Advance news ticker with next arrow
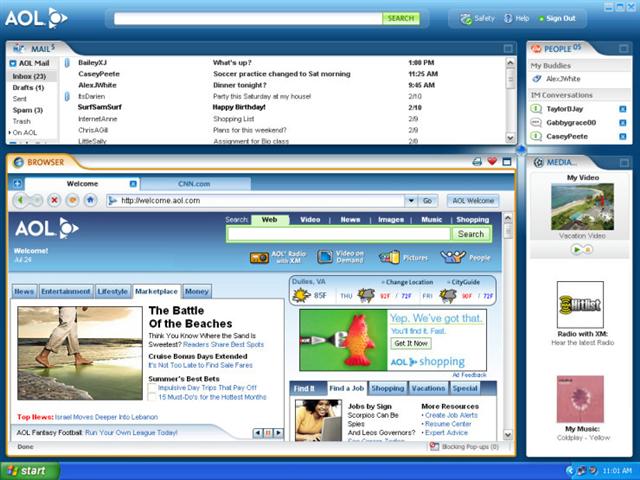Viewport: 640px width, 480px height. tap(278, 433)
